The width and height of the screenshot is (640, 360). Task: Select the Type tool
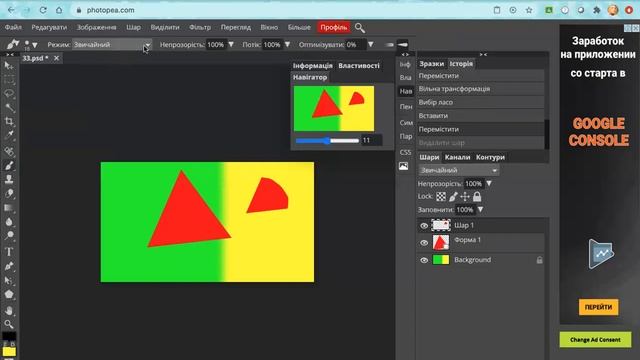[9, 252]
